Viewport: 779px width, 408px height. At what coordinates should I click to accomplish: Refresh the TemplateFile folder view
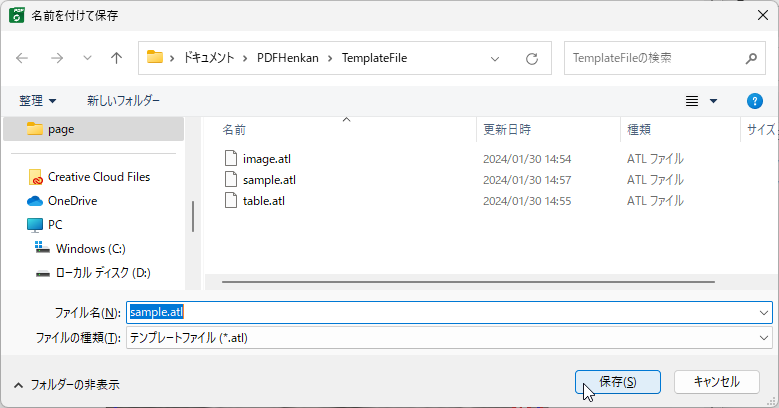[x=532, y=59]
